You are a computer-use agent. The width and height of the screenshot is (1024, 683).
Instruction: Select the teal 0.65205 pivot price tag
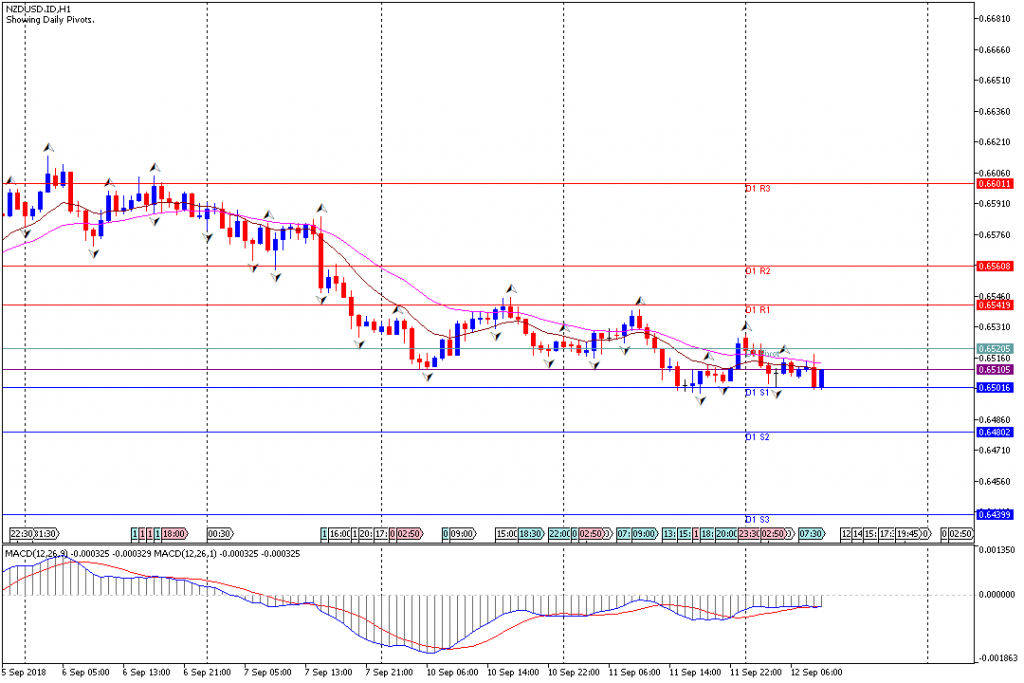click(995, 349)
